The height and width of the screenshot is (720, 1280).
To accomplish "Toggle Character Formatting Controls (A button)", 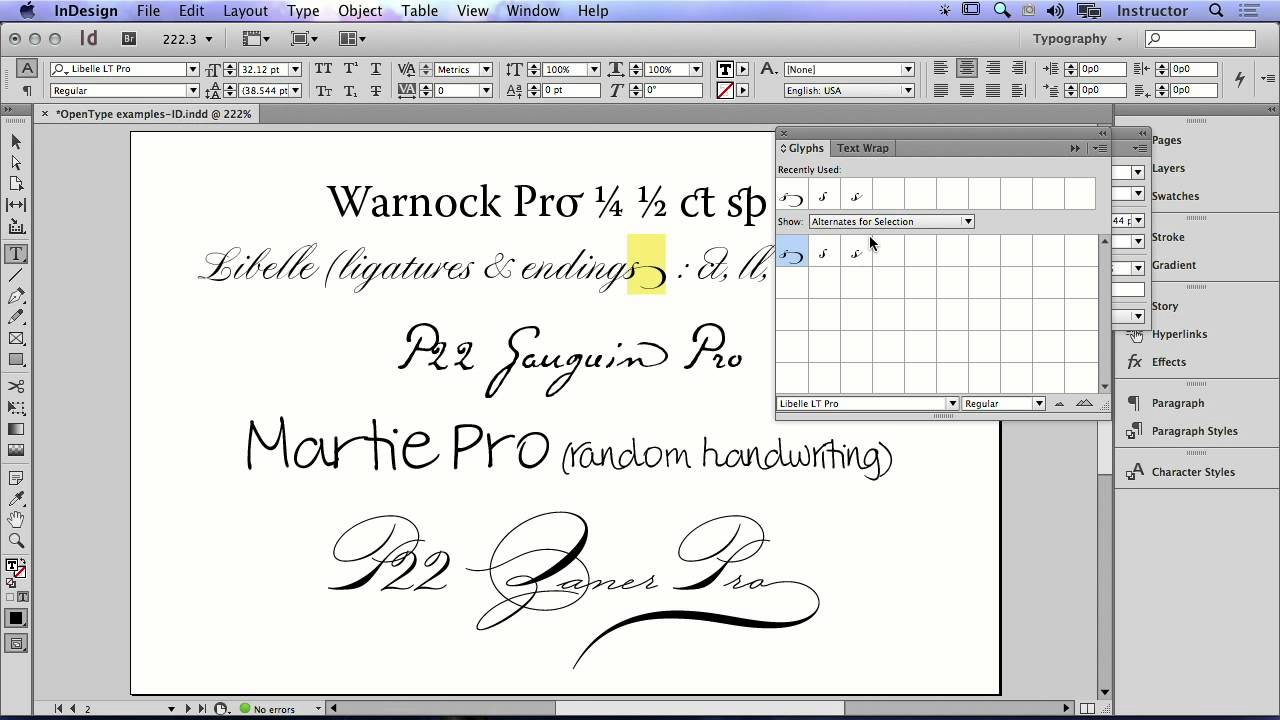I will point(28,69).
